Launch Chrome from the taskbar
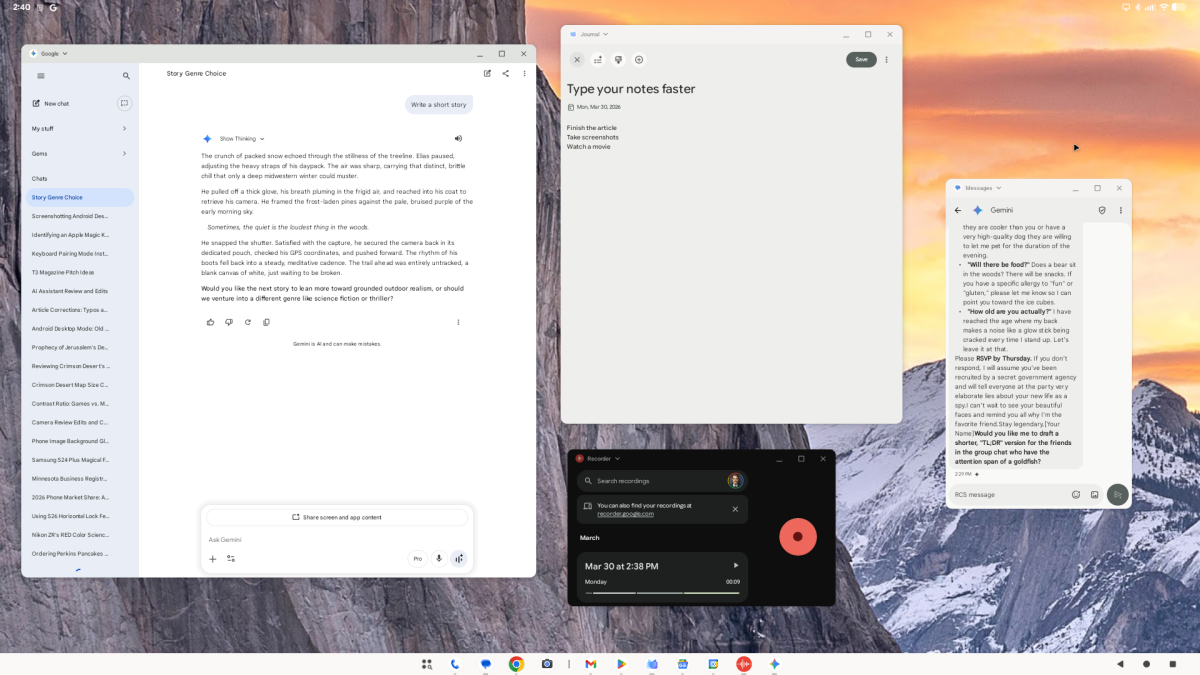Viewport: 1200px width, 675px height. click(x=515, y=663)
